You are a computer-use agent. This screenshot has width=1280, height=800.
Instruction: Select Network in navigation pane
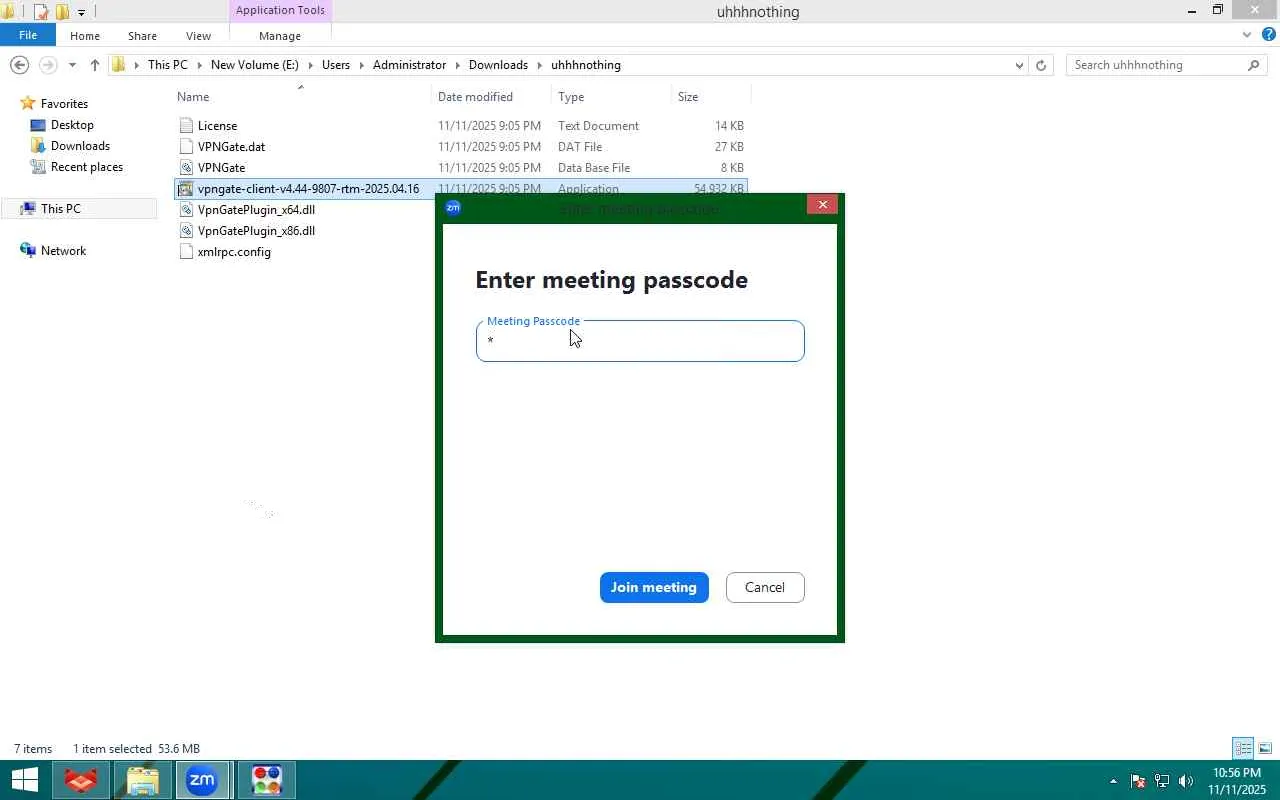coord(63,251)
